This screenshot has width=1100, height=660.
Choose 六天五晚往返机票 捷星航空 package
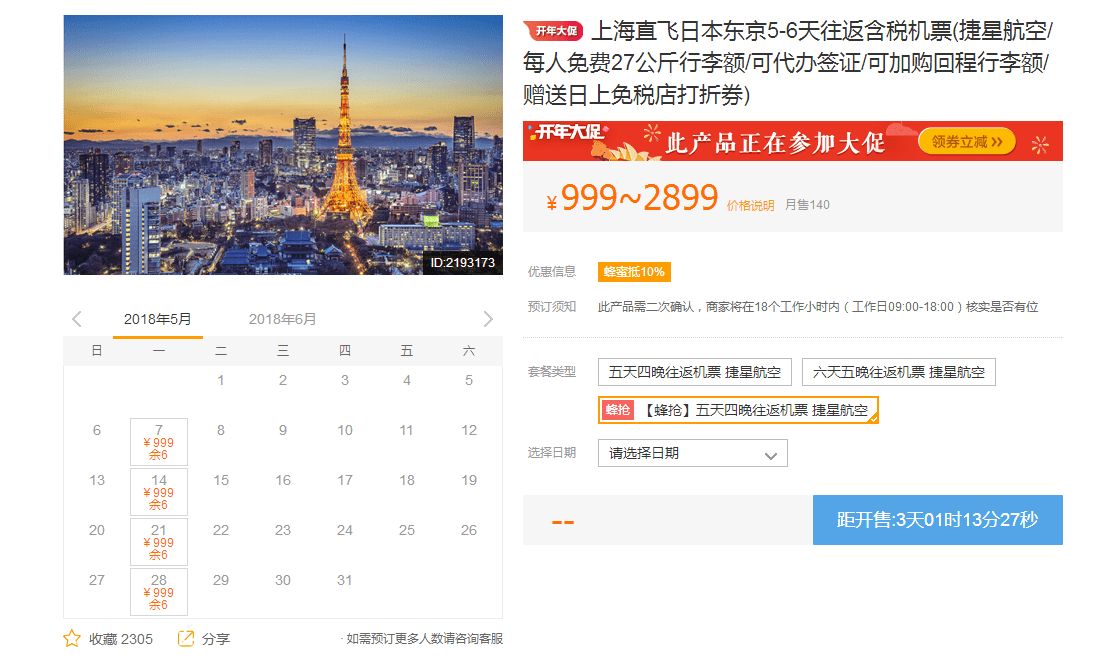[899, 372]
